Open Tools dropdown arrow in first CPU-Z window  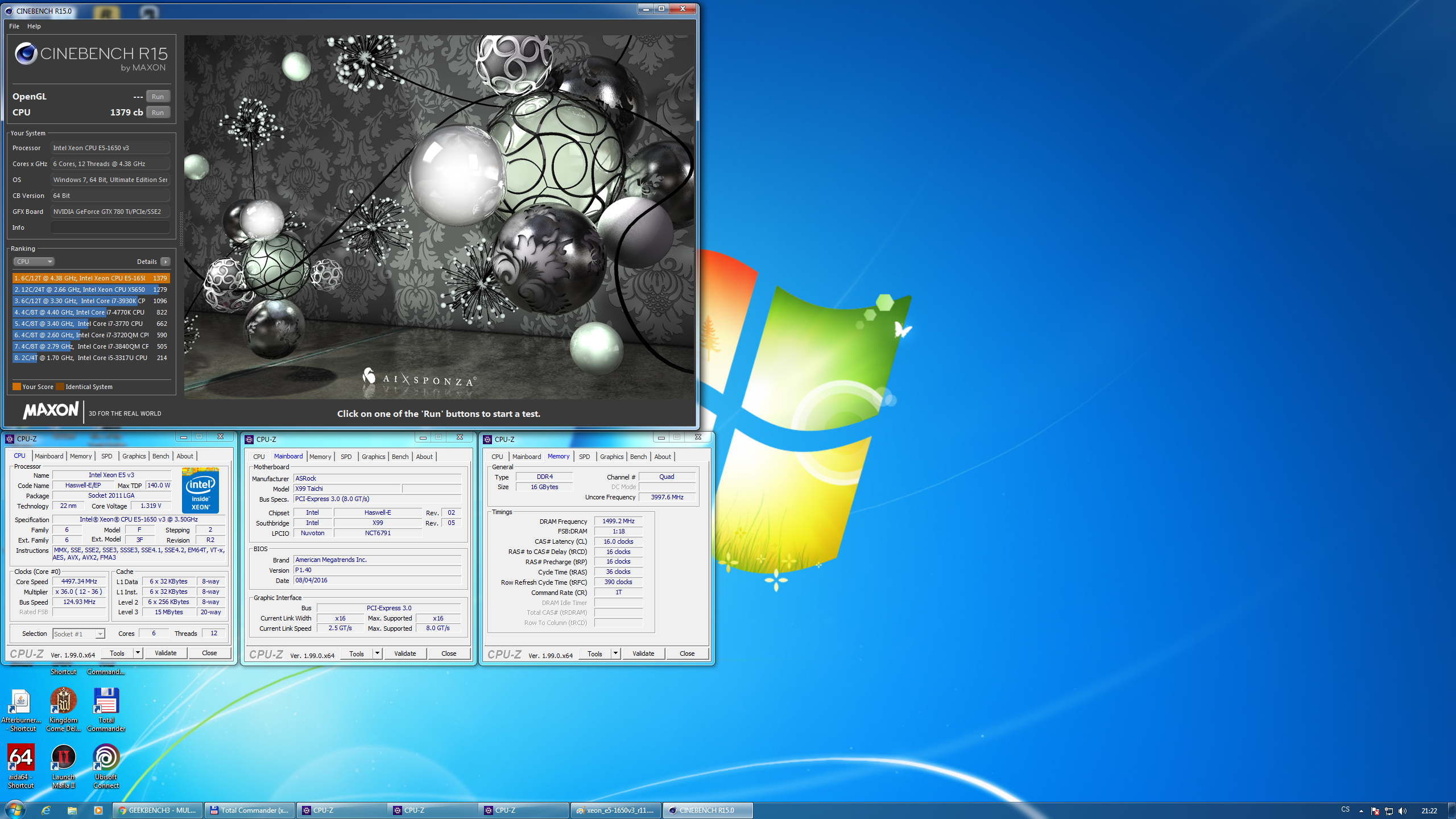point(138,653)
